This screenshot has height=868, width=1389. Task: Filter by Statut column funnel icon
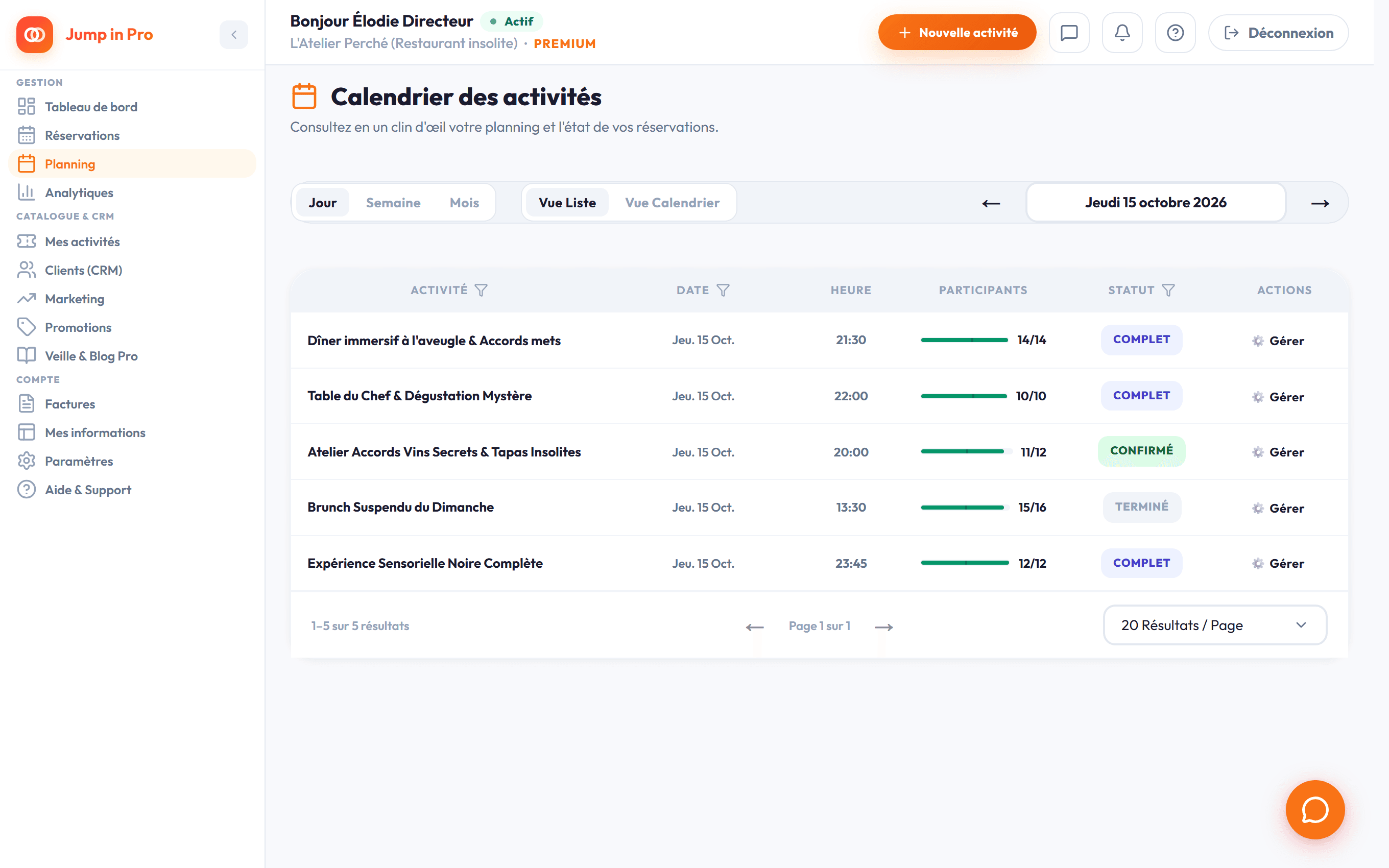click(1168, 290)
